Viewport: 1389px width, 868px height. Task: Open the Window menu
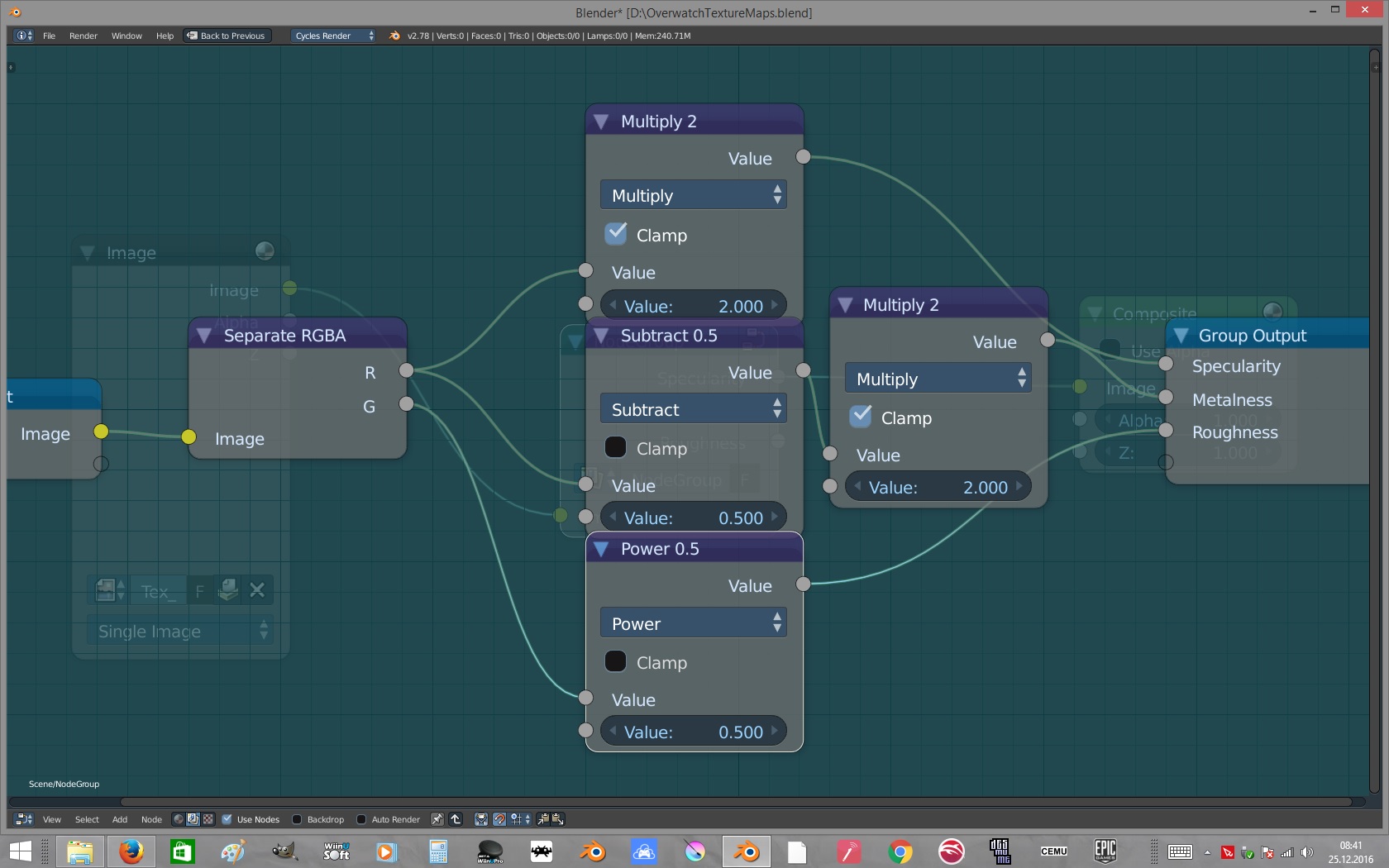tap(126, 36)
